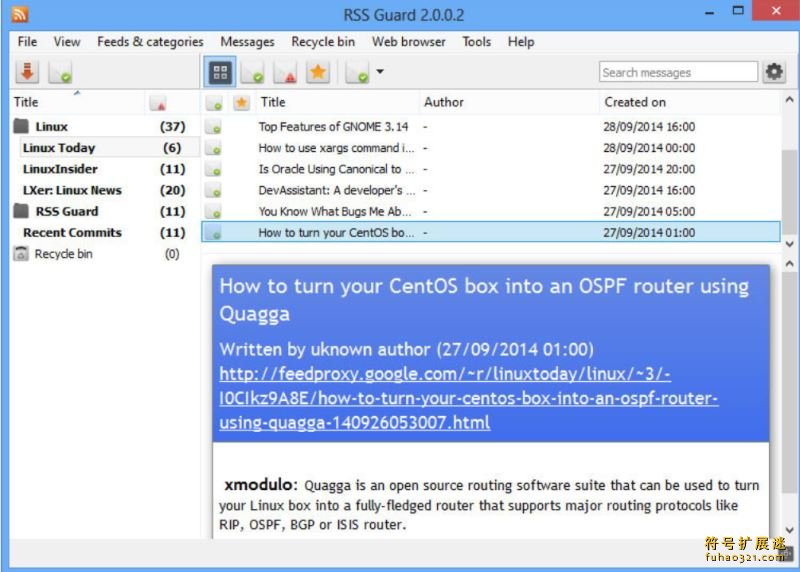Open message You Know What Bugs Me Ab
This screenshot has height=572, width=800.
(335, 212)
